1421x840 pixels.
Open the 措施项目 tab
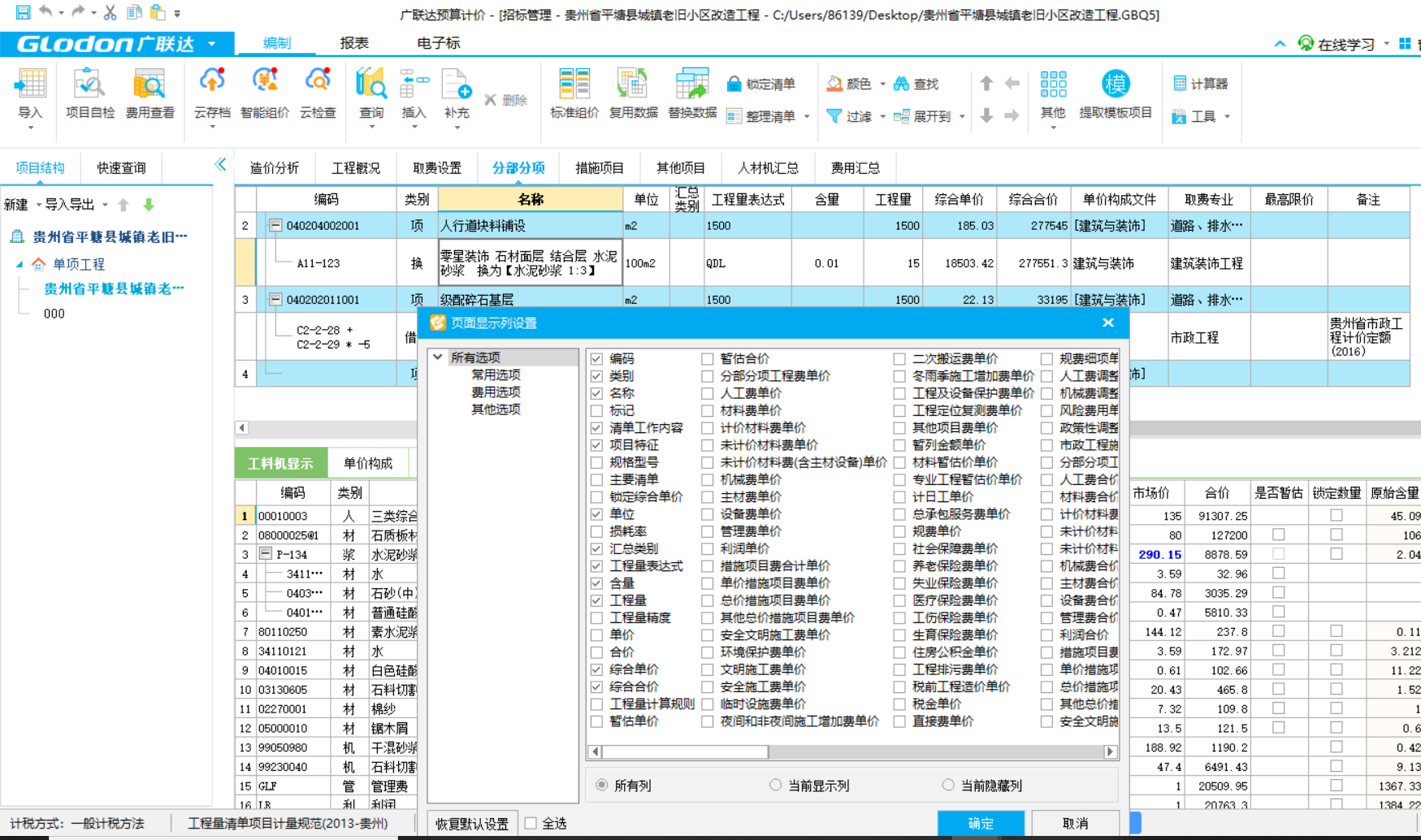(600, 167)
